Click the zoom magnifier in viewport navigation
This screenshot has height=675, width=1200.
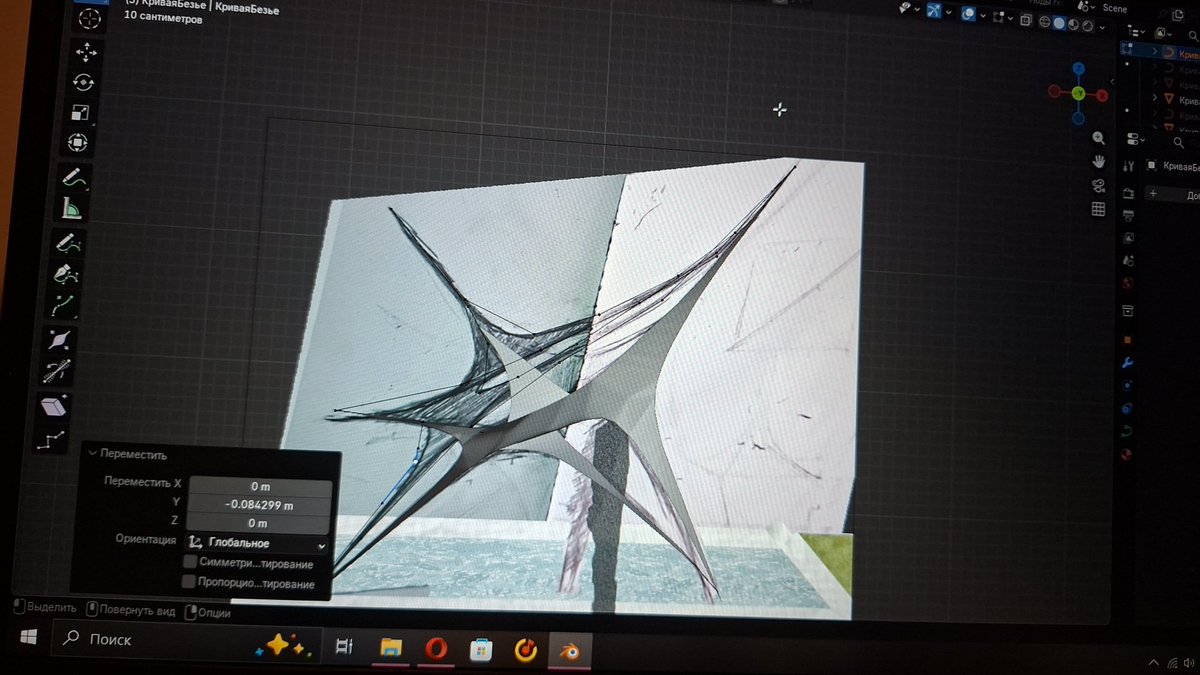coord(1098,138)
